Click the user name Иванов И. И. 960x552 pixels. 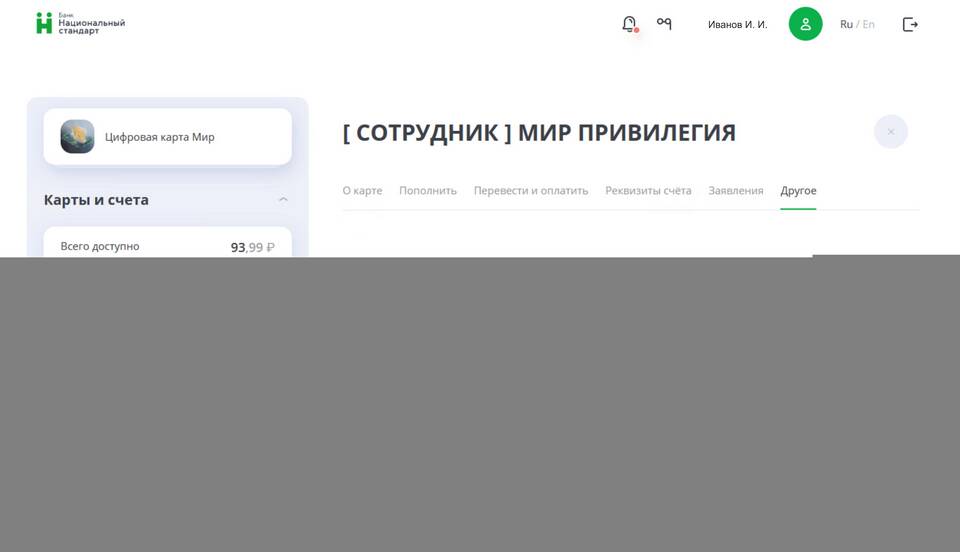[x=737, y=24]
